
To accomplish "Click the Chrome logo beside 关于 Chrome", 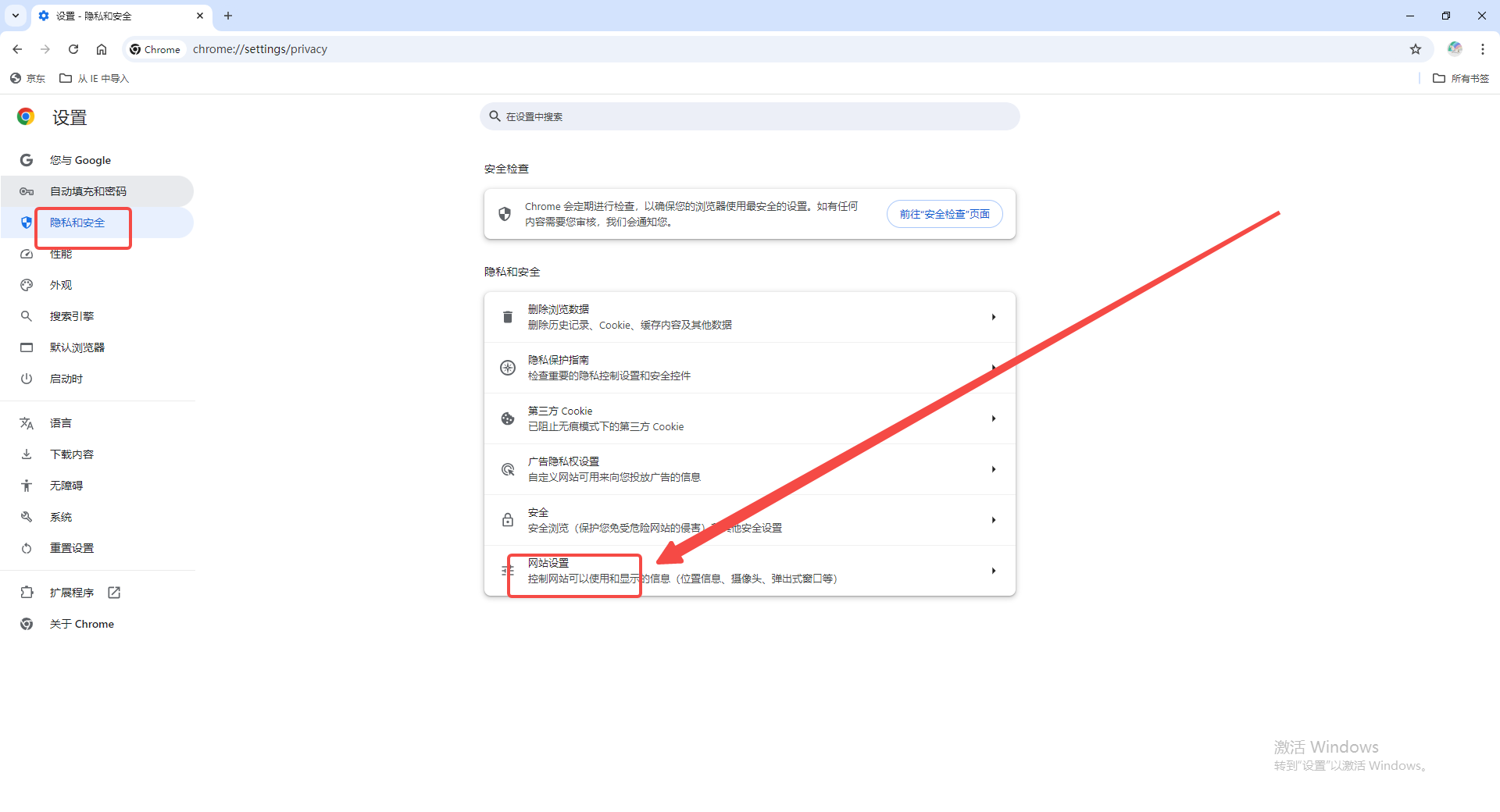I will (27, 624).
